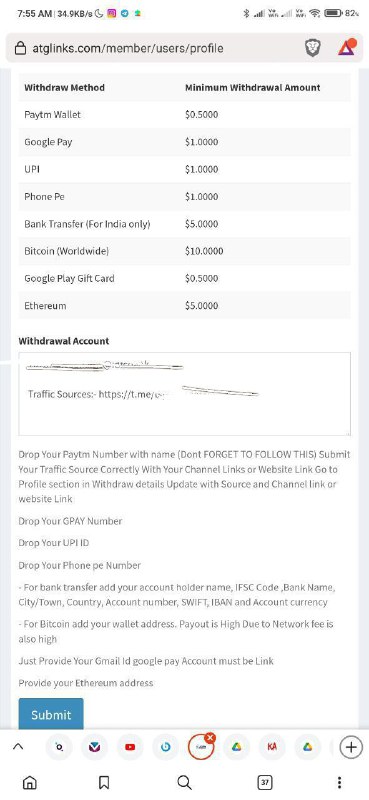369x800 pixels.
Task: Switch to the first Google Drive tab
Action: pyautogui.click(x=236, y=747)
